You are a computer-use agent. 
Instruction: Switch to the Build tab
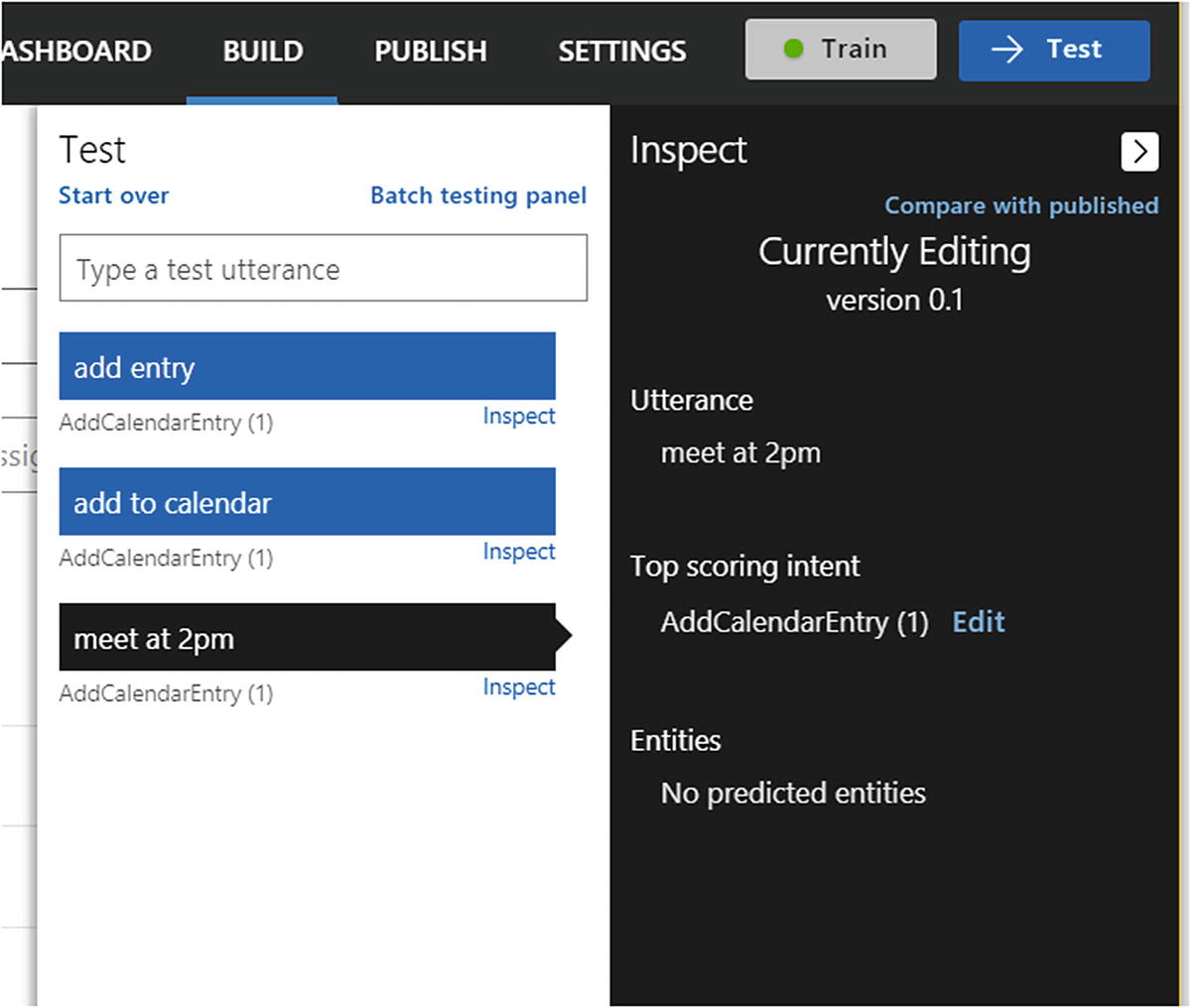pyautogui.click(x=263, y=51)
